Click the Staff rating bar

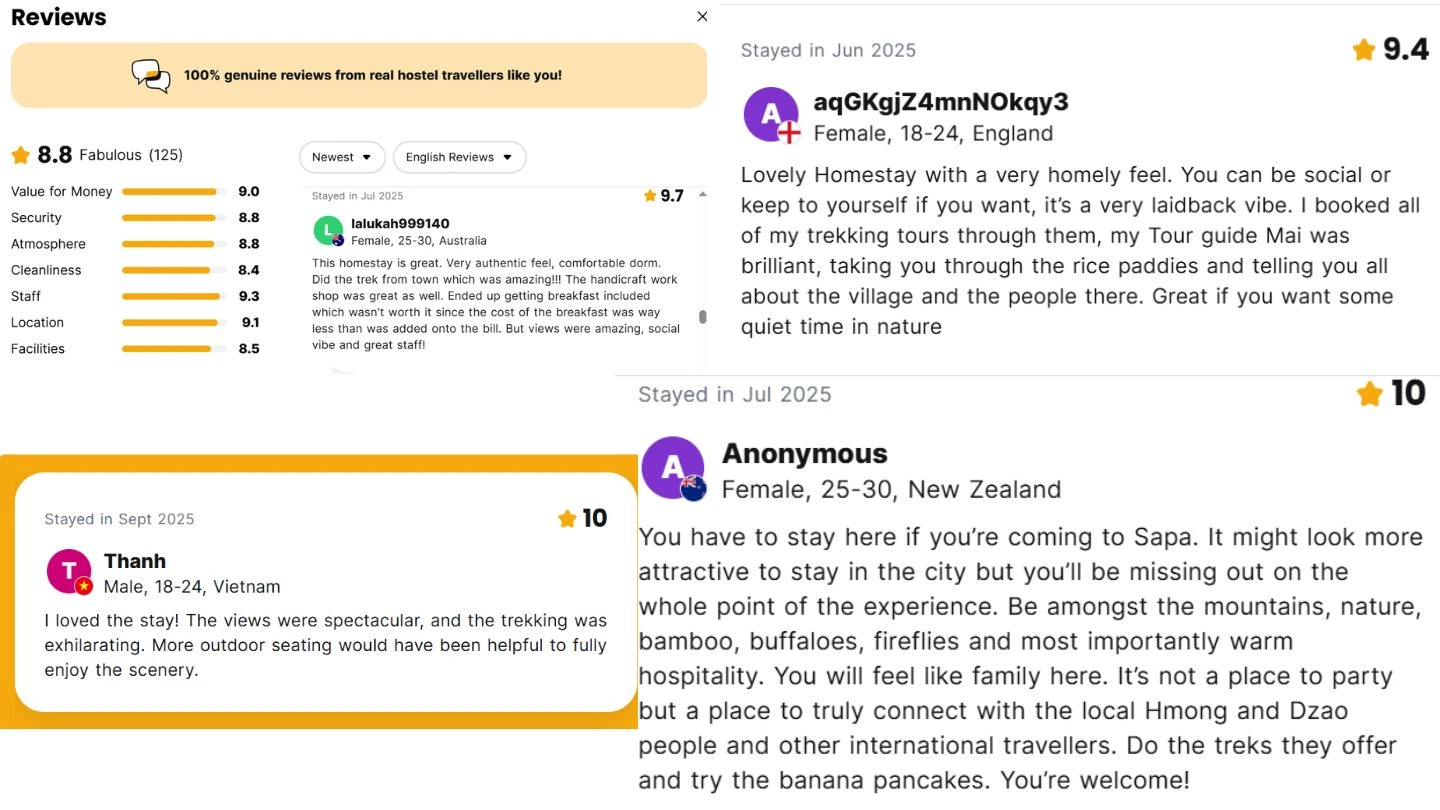coord(170,296)
